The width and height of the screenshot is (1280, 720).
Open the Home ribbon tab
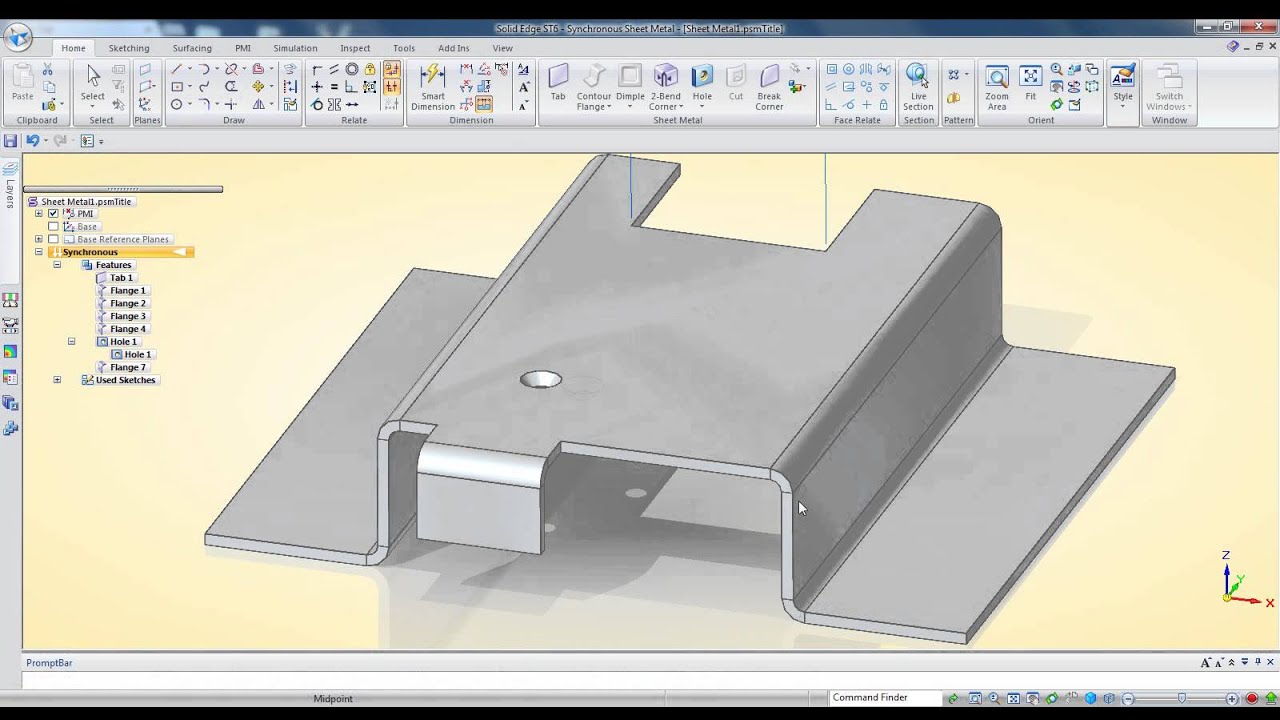(74, 48)
